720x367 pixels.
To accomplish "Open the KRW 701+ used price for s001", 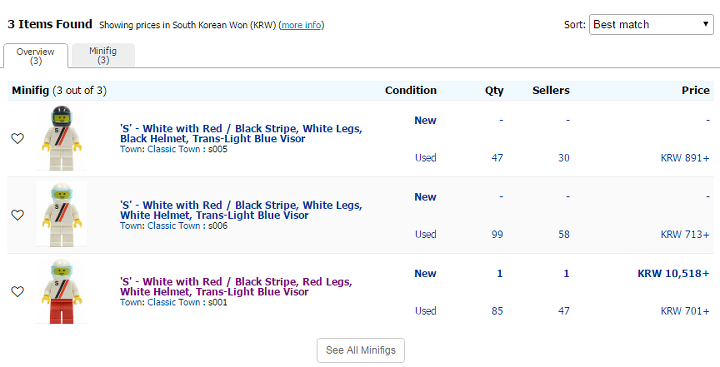I will (685, 311).
